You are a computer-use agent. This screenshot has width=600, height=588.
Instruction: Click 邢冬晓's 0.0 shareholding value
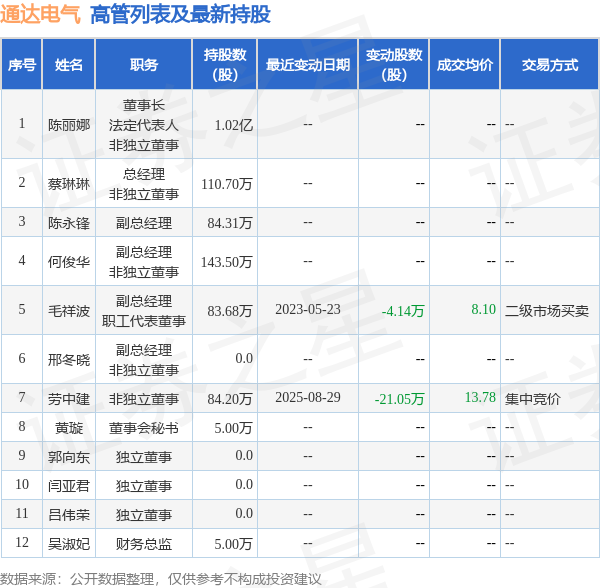(x=244, y=358)
